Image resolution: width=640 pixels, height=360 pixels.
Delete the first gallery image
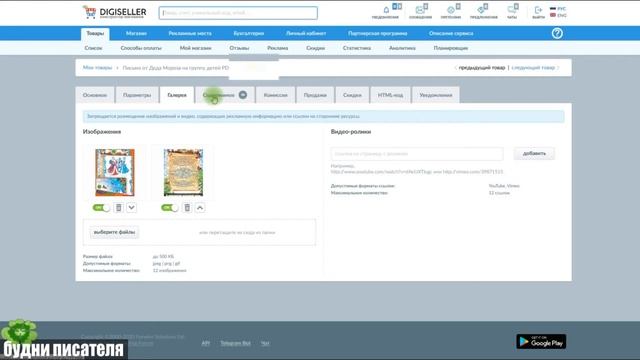(x=118, y=208)
